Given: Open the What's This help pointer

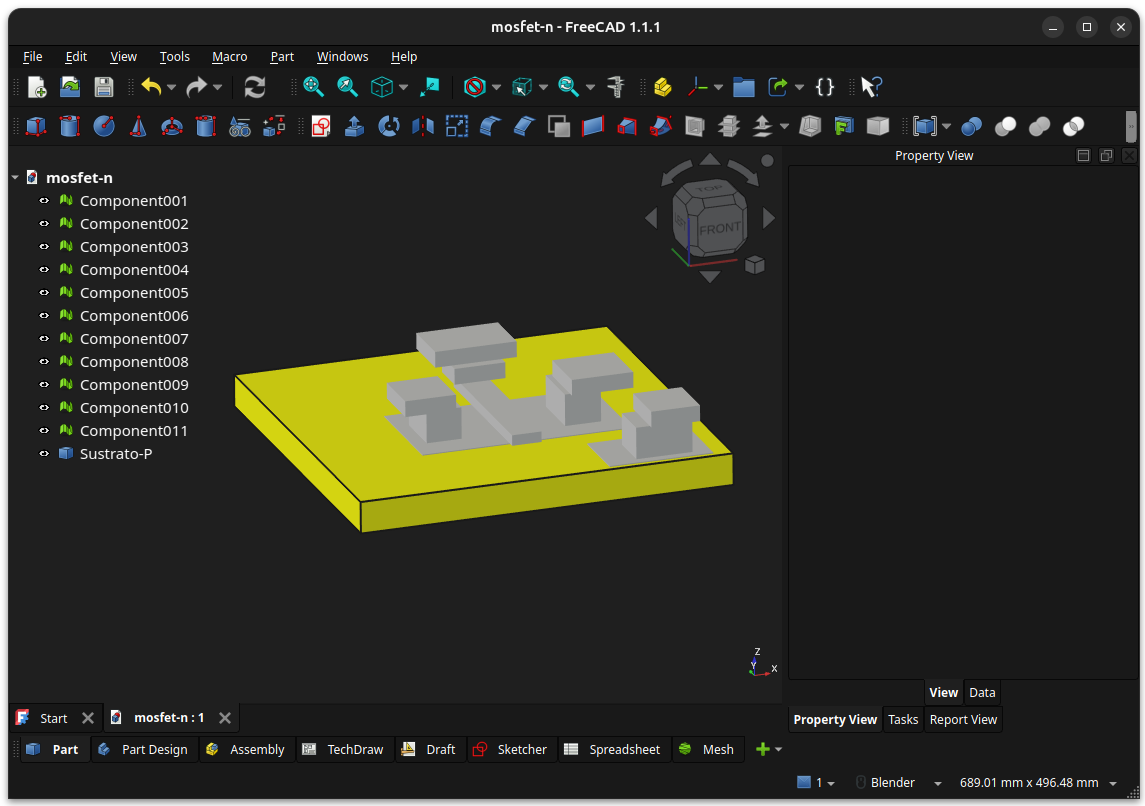Looking at the screenshot, I should (870, 87).
